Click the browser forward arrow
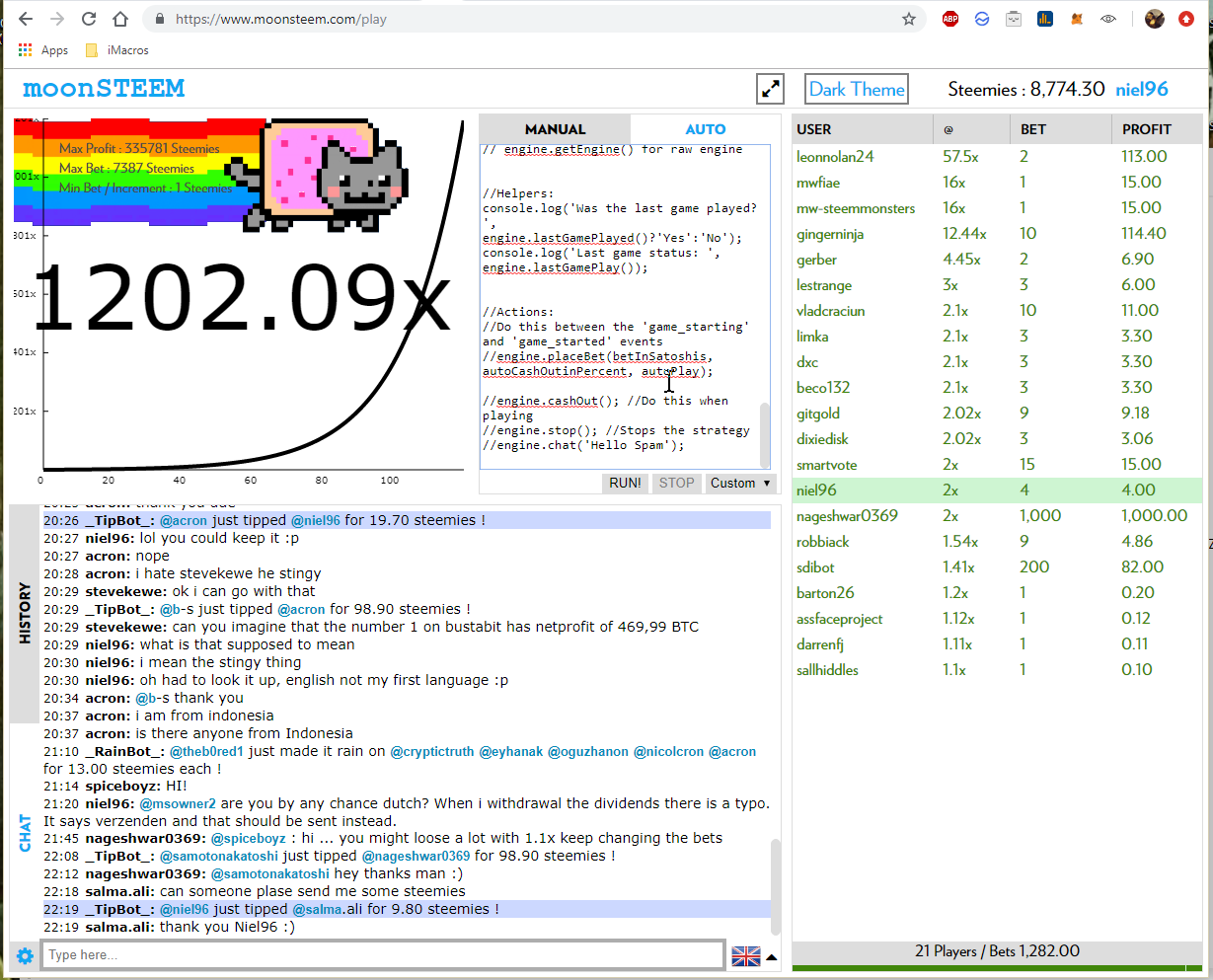The height and width of the screenshot is (980, 1213). (57, 19)
